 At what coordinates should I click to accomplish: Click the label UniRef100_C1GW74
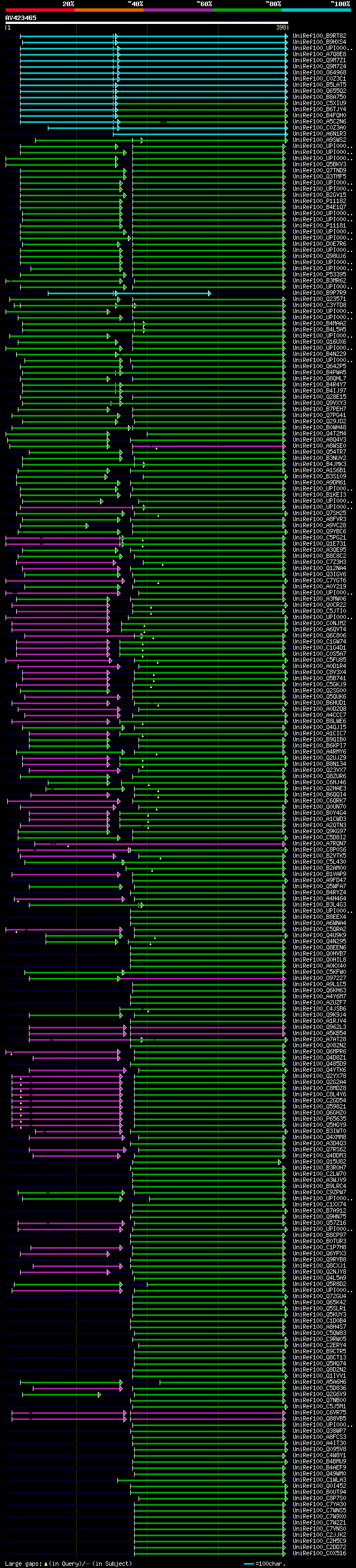(x=319, y=641)
